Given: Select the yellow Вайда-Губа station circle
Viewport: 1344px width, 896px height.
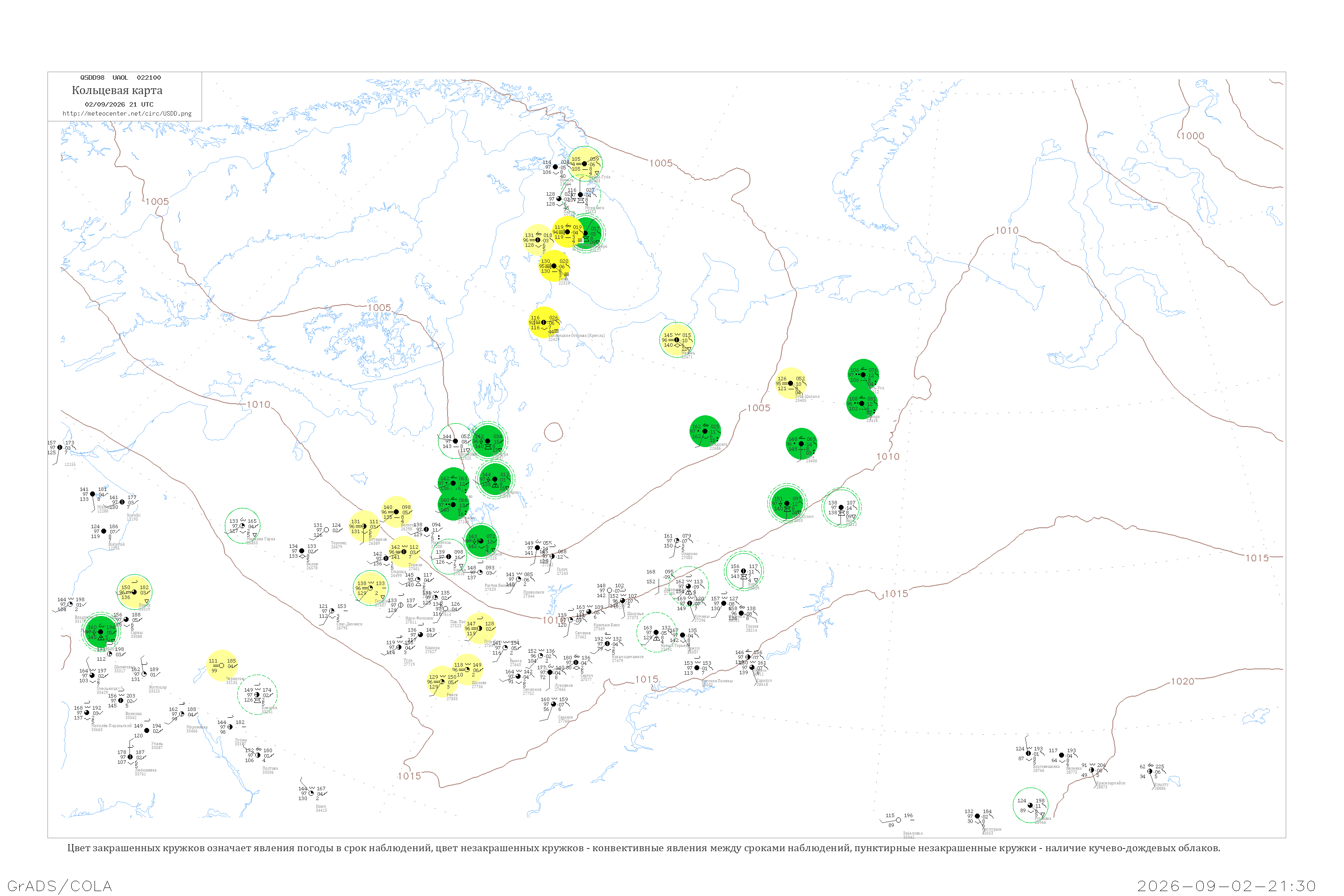Looking at the screenshot, I should 585,164.
